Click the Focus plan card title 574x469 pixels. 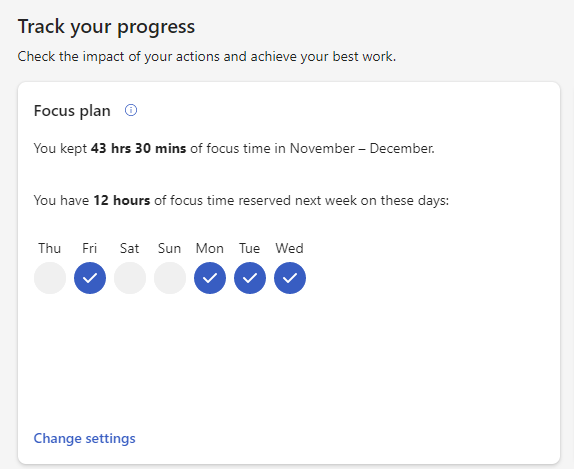[72, 111]
